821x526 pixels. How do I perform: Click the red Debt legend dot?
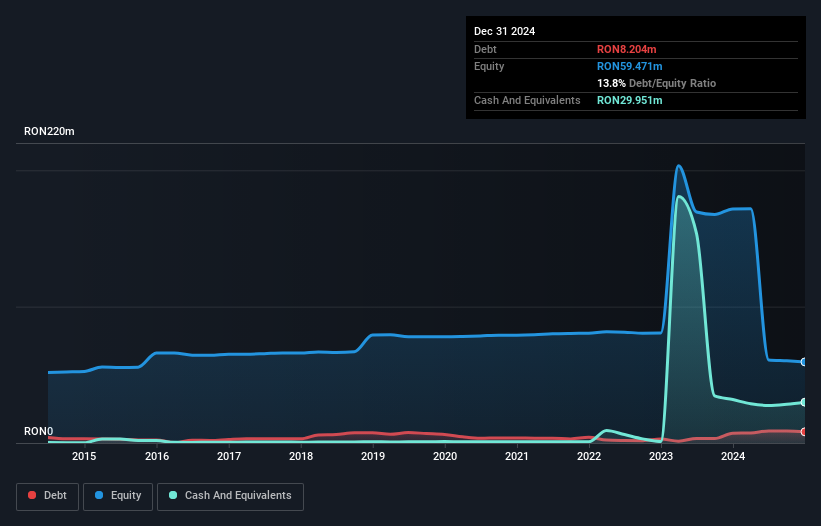click(x=32, y=495)
